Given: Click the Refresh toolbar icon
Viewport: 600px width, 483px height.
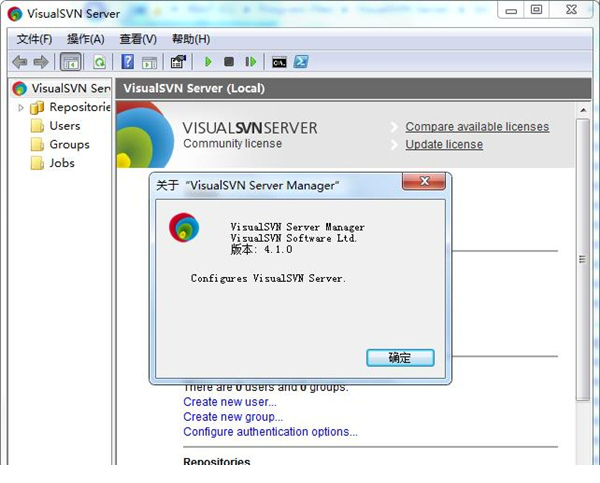Looking at the screenshot, I should click(99, 62).
